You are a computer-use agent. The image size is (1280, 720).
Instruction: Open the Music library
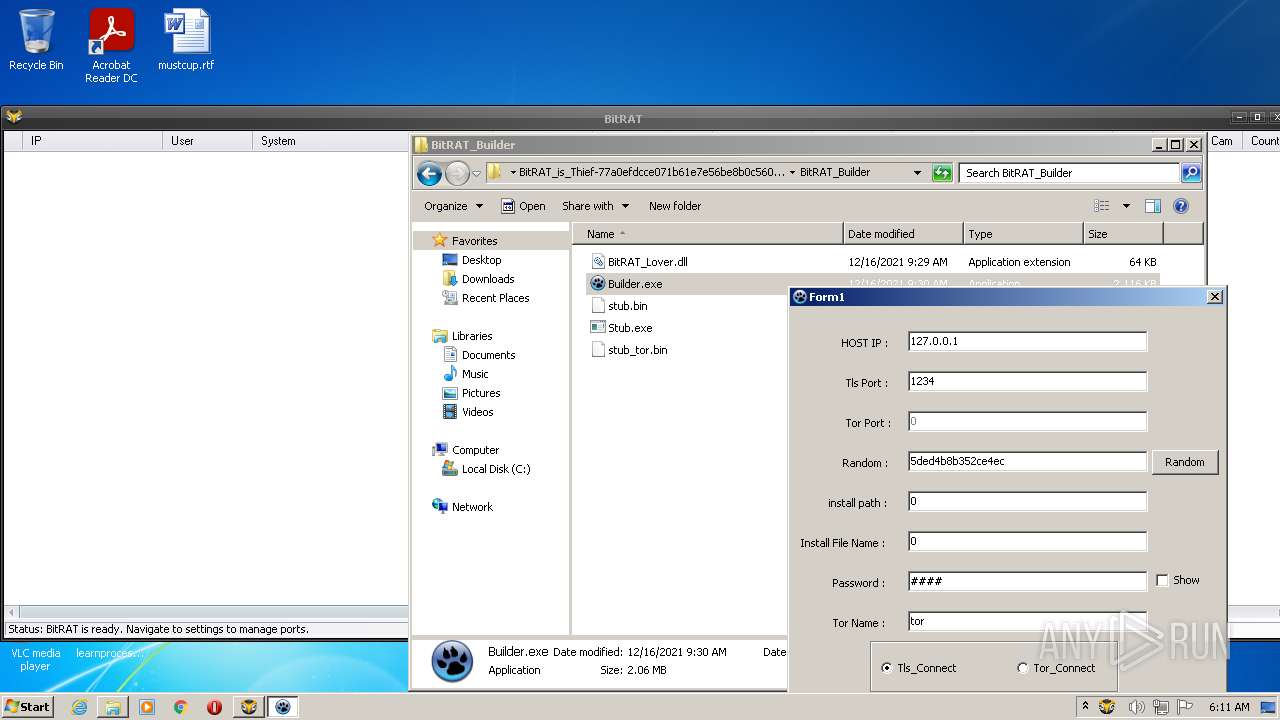click(475, 374)
